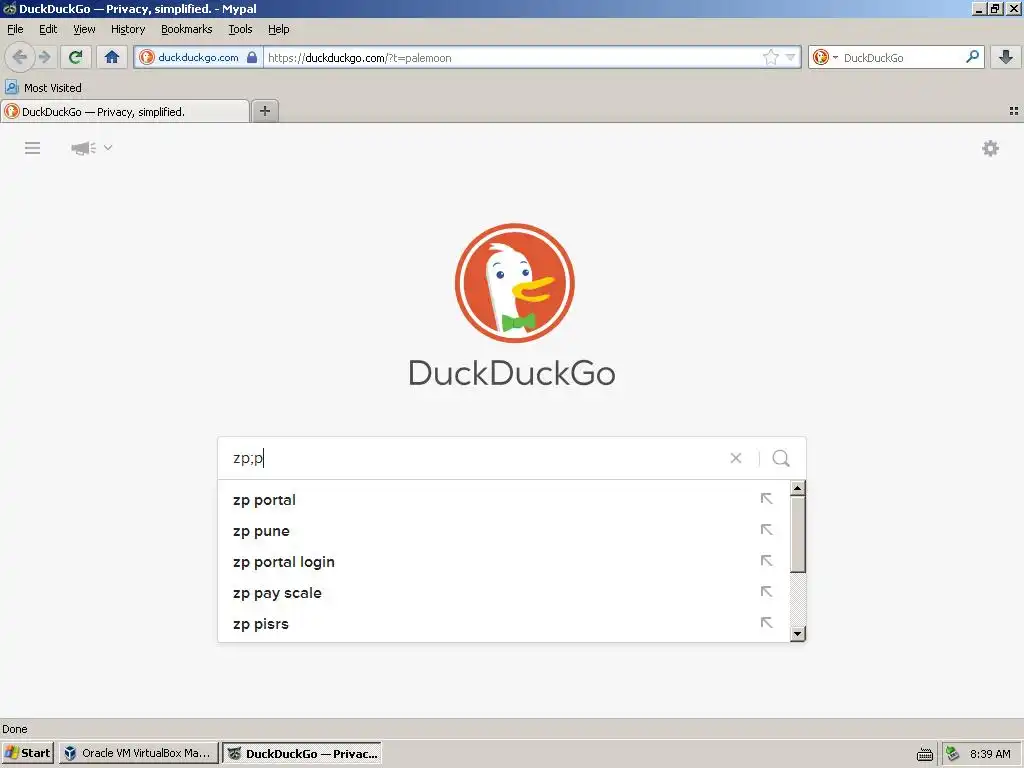Click the DuckDuckGo Mypal taskbar button
The width and height of the screenshot is (1024, 768).
tap(302, 753)
